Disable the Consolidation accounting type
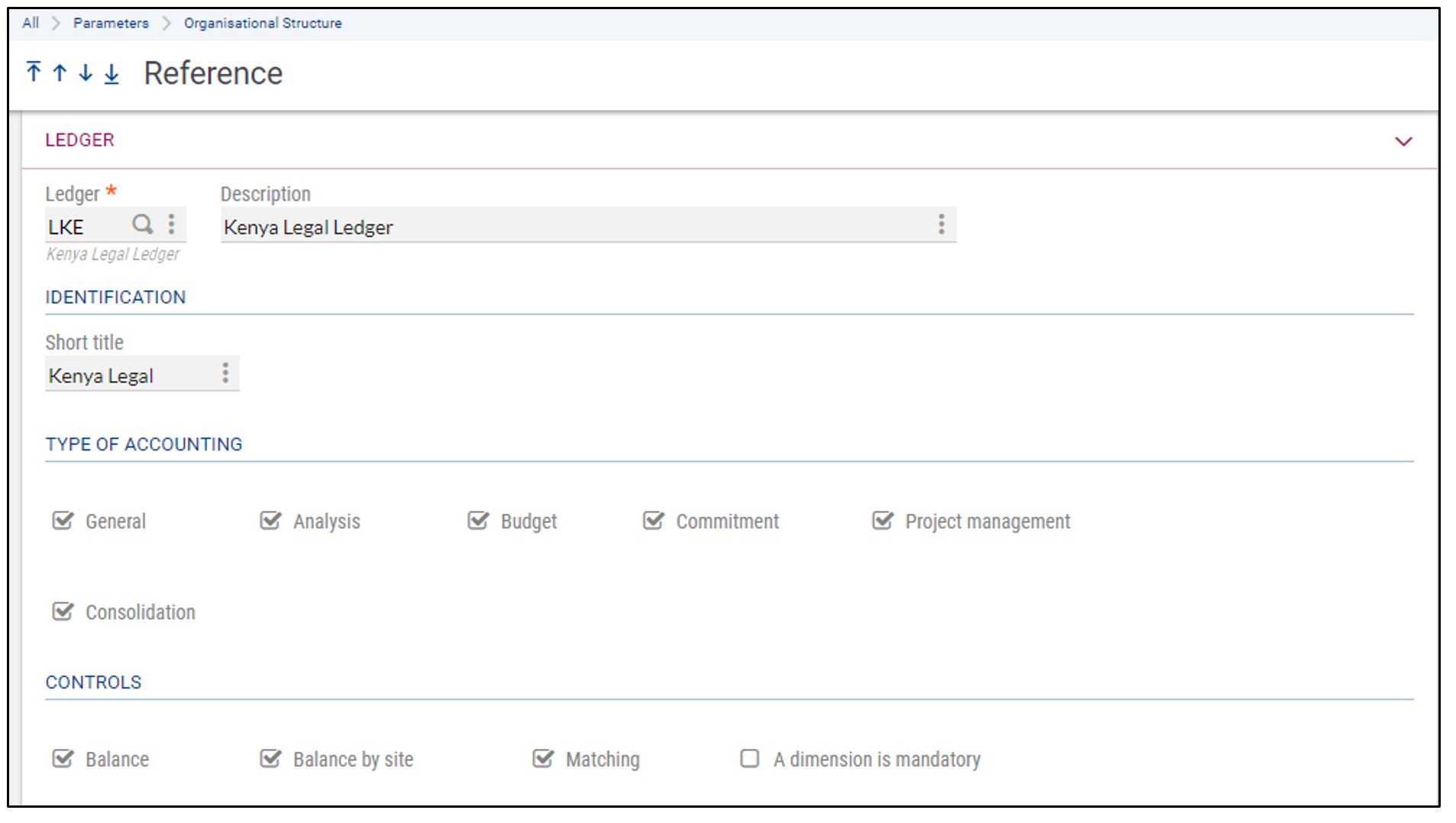The image size is (1456, 823). (63, 611)
